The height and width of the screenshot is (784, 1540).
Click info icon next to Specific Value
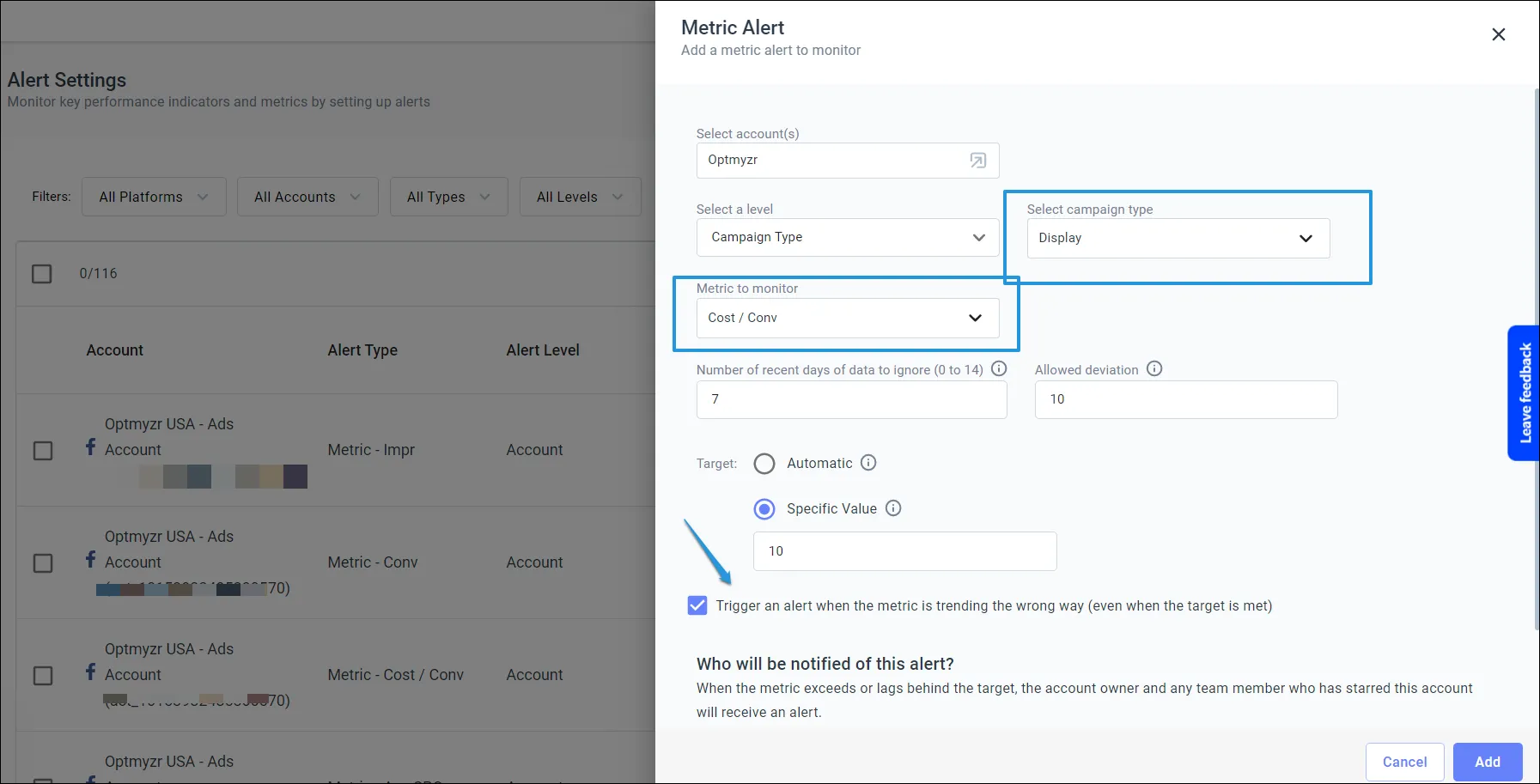[893, 508]
